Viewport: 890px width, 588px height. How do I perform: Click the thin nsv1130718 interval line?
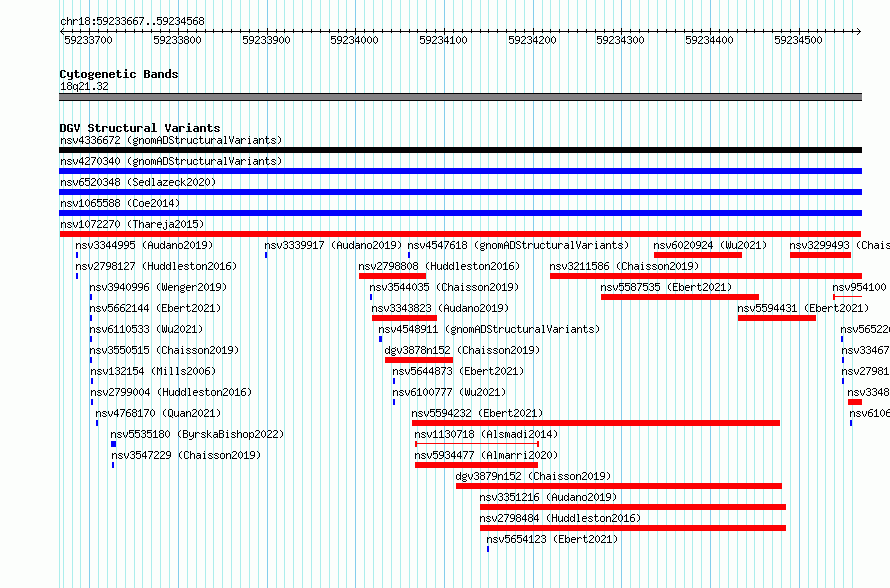477,444
